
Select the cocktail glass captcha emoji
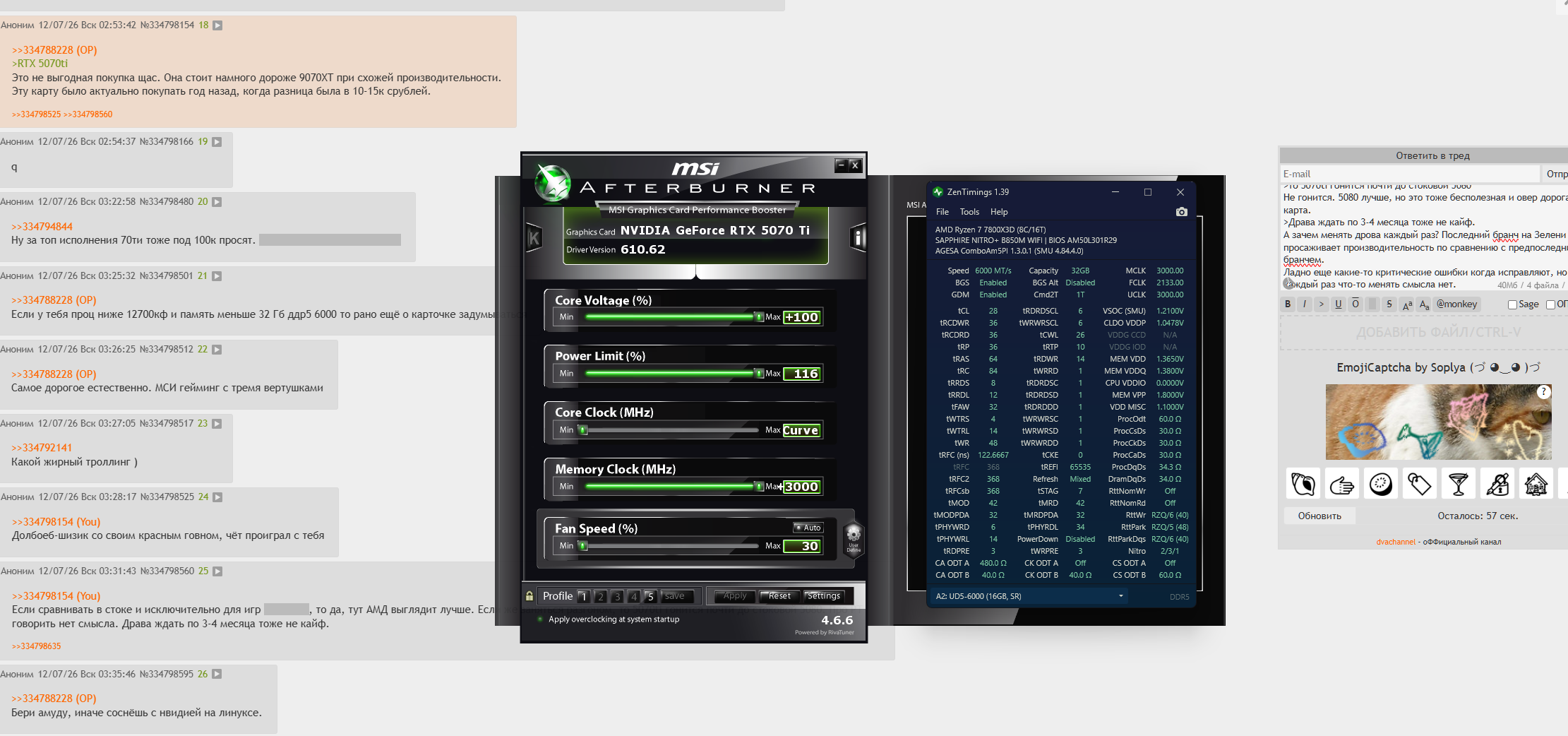(x=1459, y=484)
